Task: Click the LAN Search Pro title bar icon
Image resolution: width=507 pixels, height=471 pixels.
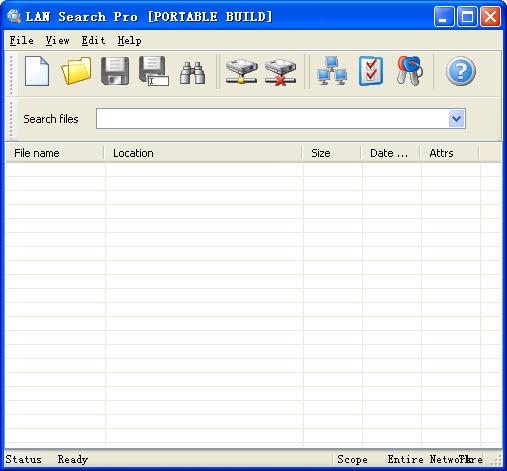Action: 14,16
